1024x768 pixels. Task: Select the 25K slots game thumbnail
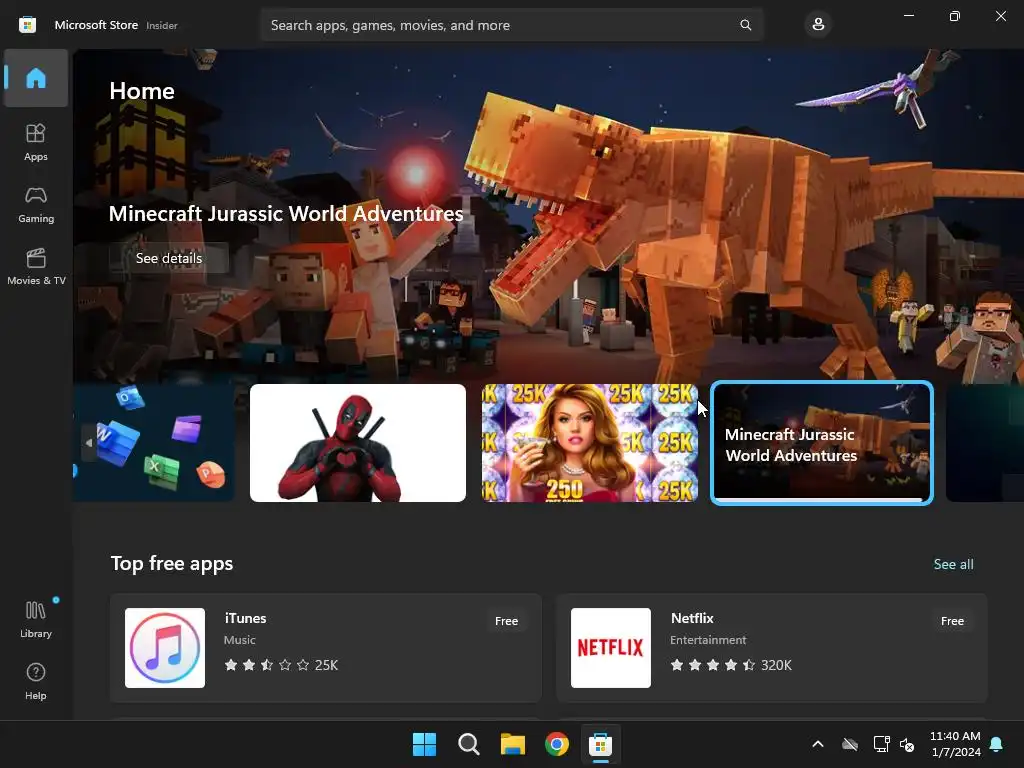pyautogui.click(x=590, y=443)
